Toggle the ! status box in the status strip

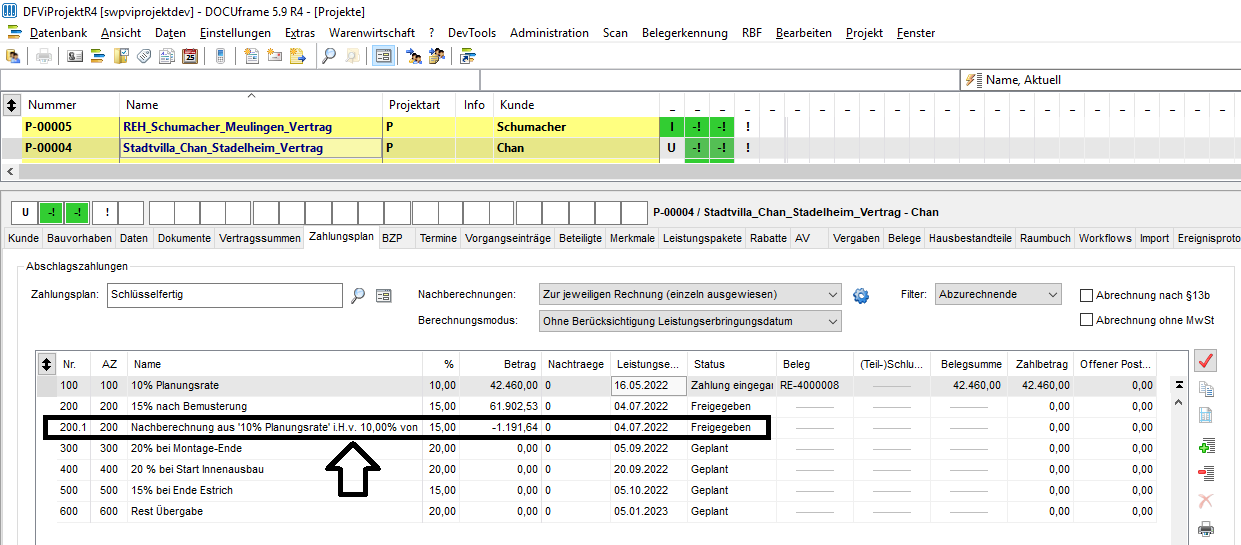pos(106,213)
